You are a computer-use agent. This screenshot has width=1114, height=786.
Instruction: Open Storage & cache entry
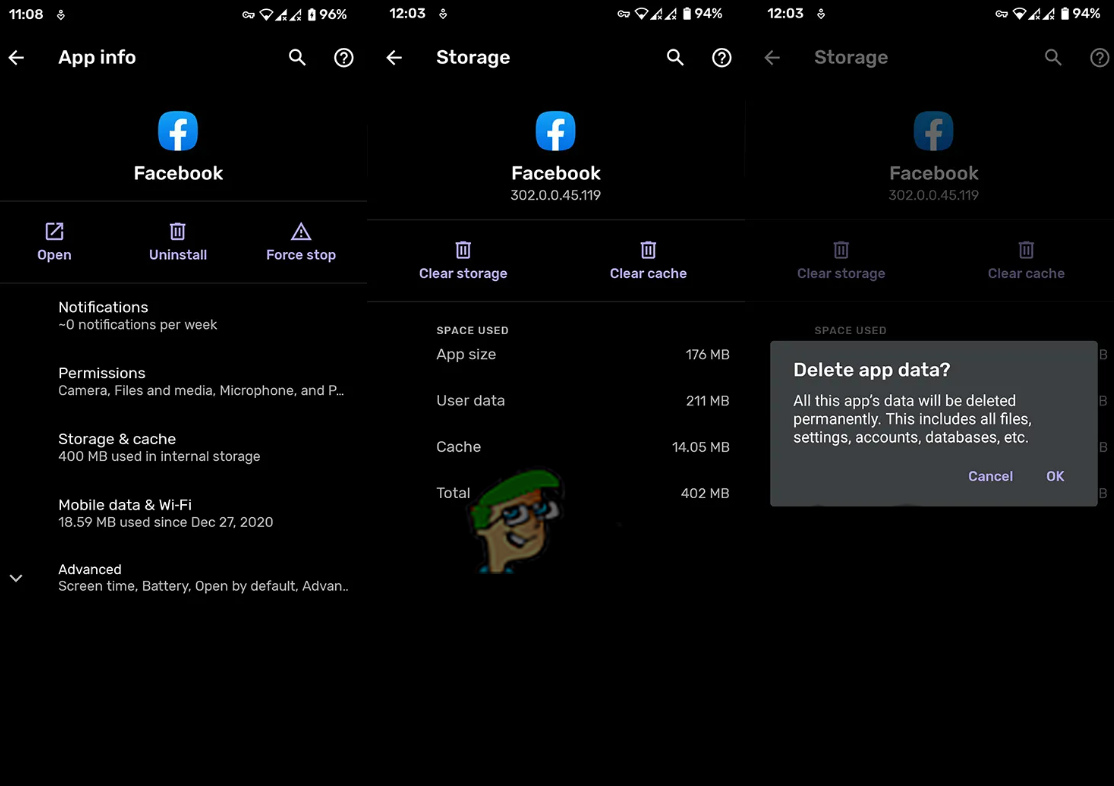(x=183, y=448)
